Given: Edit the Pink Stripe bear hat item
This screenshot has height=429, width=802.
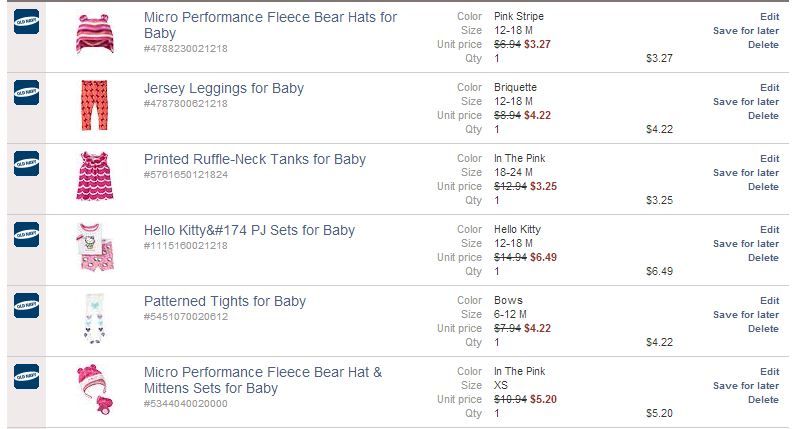Looking at the screenshot, I should point(769,17).
